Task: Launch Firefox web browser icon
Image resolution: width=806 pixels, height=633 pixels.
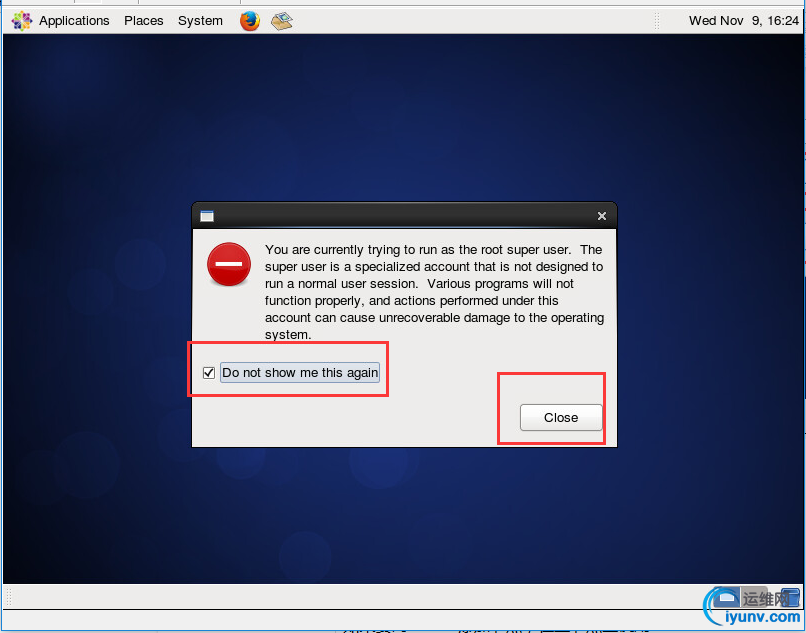Action: pyautogui.click(x=250, y=21)
